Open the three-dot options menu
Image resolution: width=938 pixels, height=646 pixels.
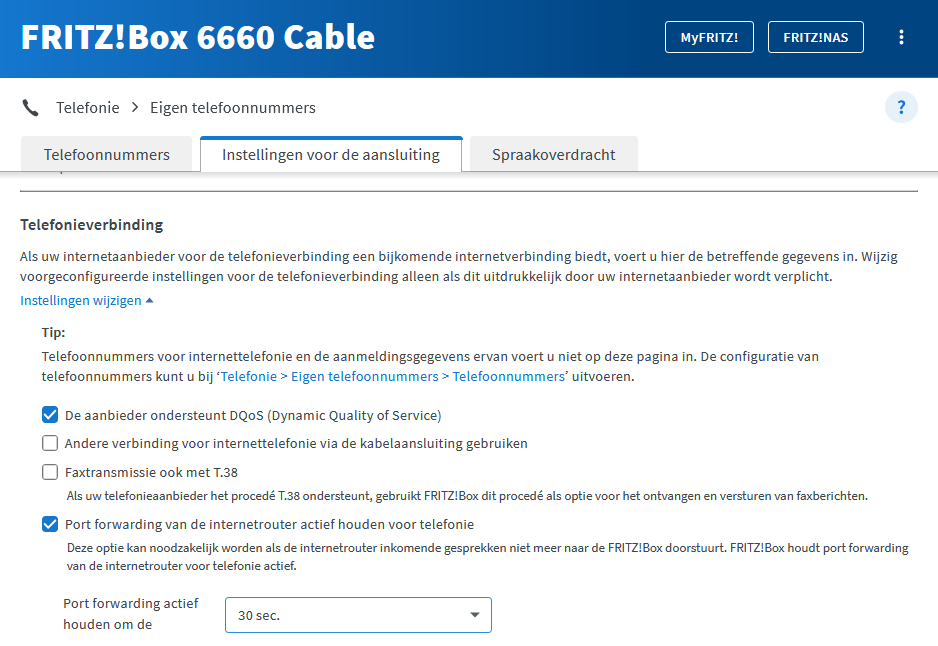coord(901,37)
